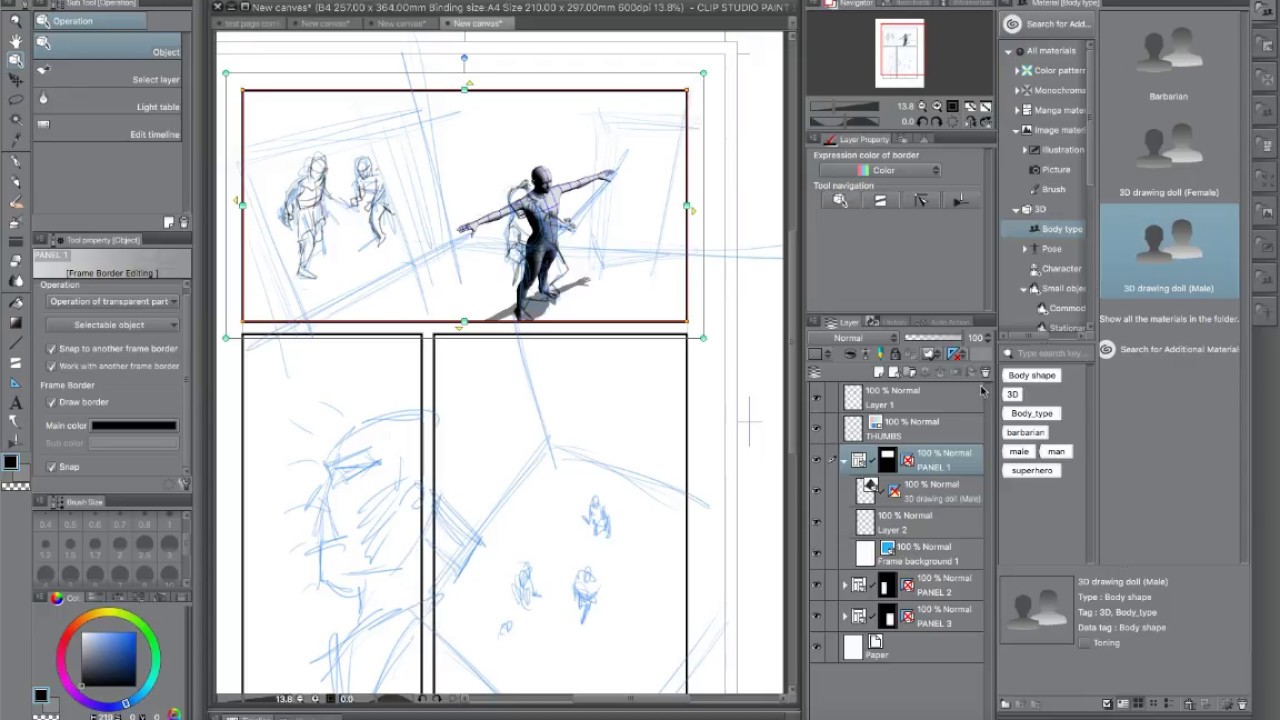Hide the PANEL 1 folder
The width and height of the screenshot is (1280, 720).
pos(817,460)
